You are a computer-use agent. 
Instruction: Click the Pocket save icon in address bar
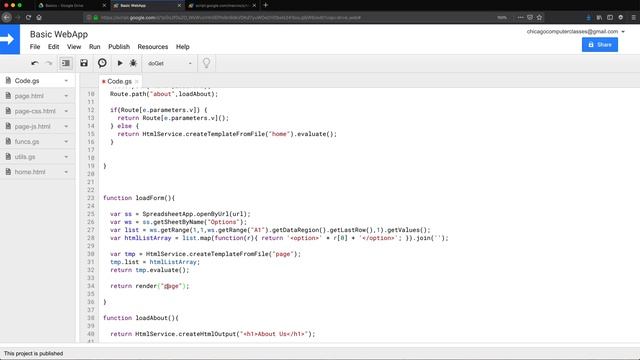click(x=530, y=18)
